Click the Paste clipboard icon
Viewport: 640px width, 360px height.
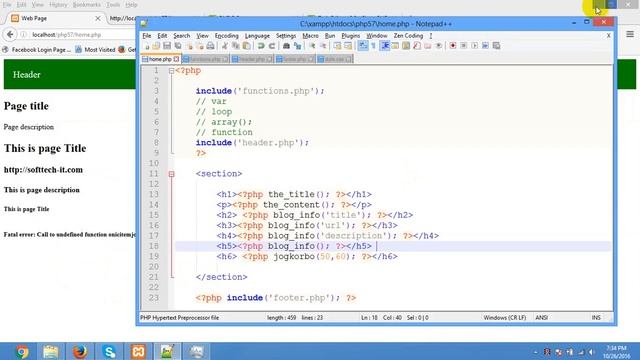247,46
